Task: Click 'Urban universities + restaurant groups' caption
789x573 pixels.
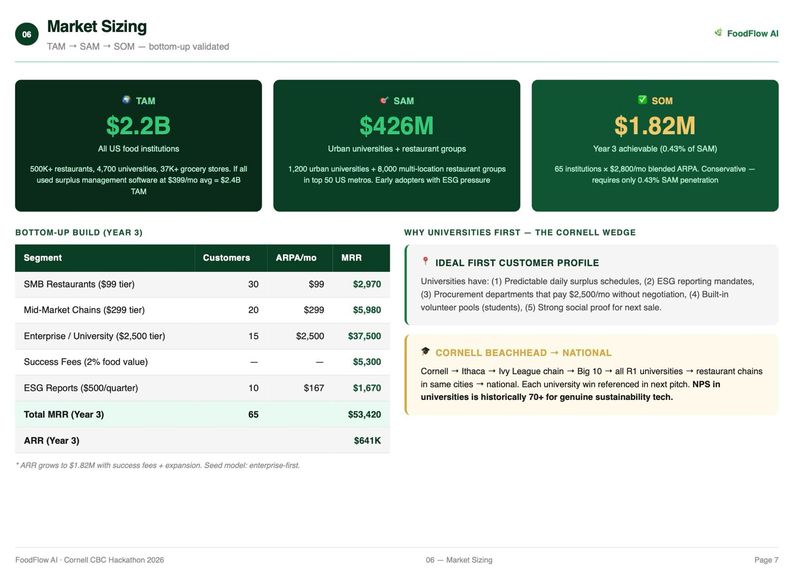Action: click(397, 149)
